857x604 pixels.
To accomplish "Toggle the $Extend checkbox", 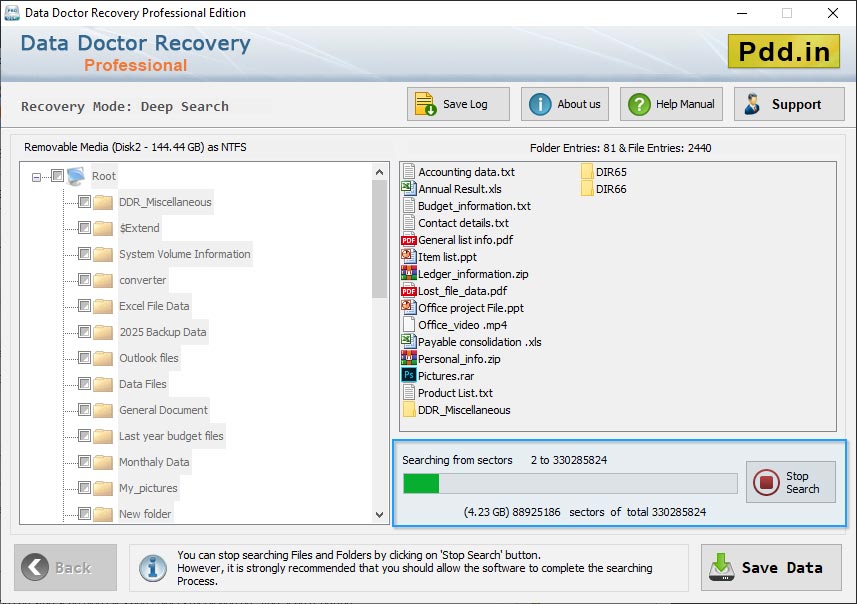I will pos(84,227).
